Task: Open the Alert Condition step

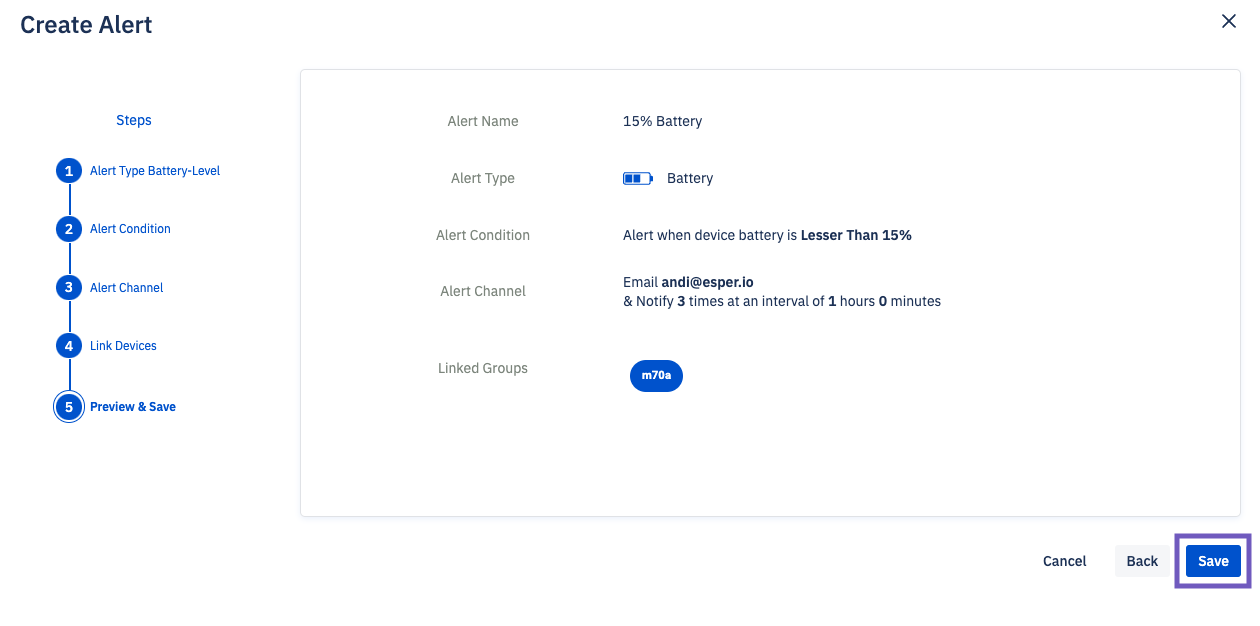Action: (x=130, y=229)
